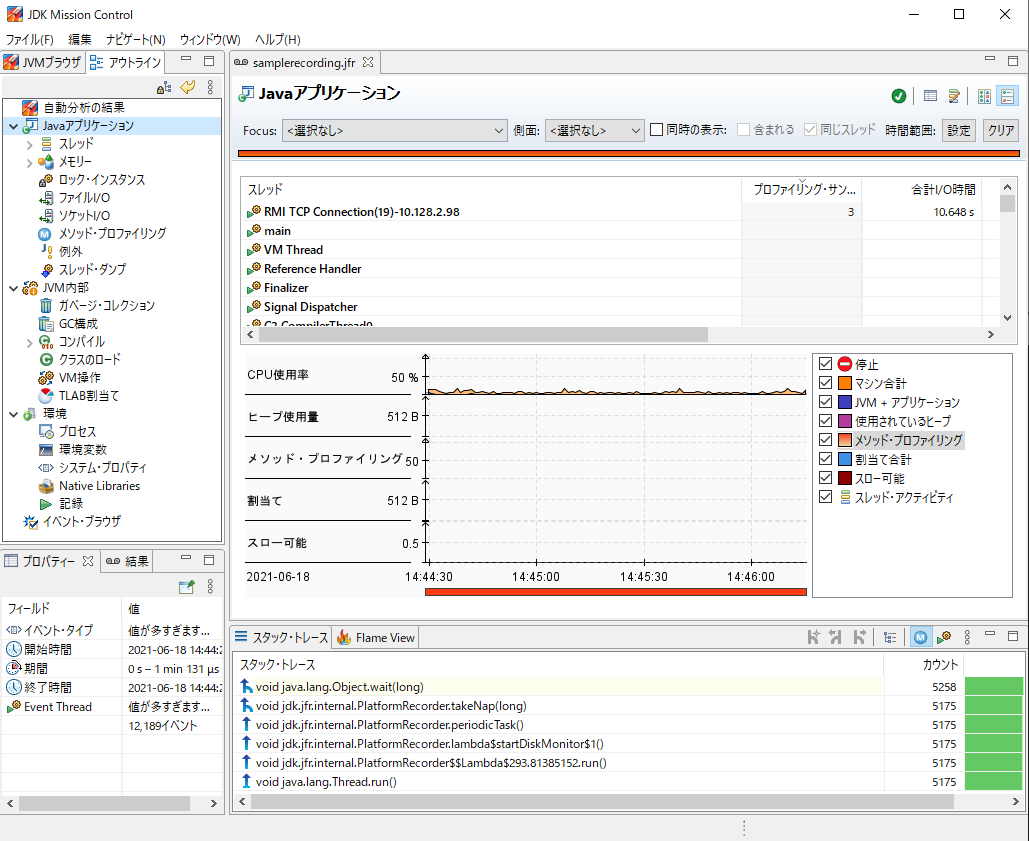Open メソッド・プロファイリング page in outline
1029x841 pixels.
112,234
